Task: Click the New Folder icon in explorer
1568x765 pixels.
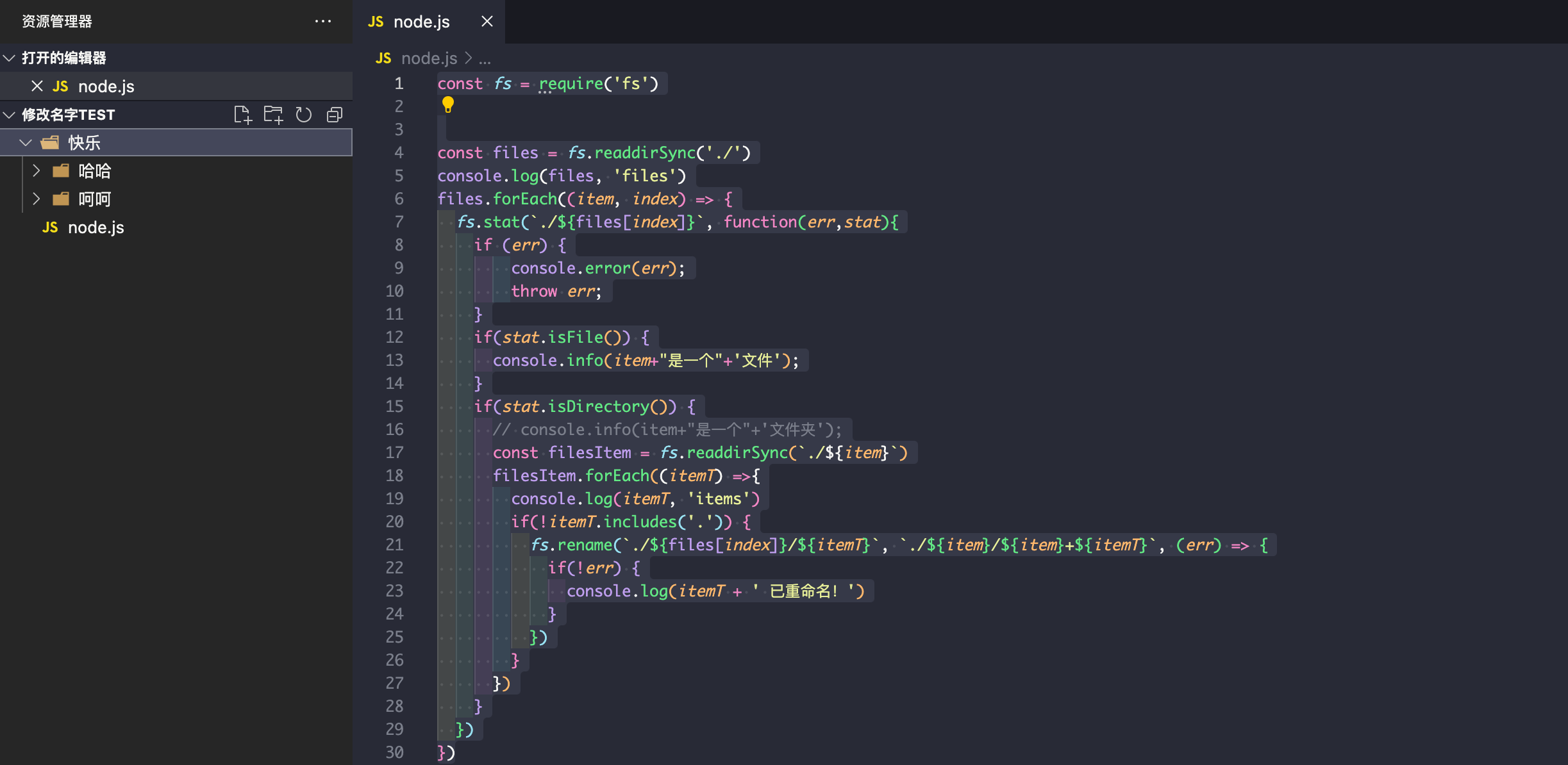Action: coord(273,115)
